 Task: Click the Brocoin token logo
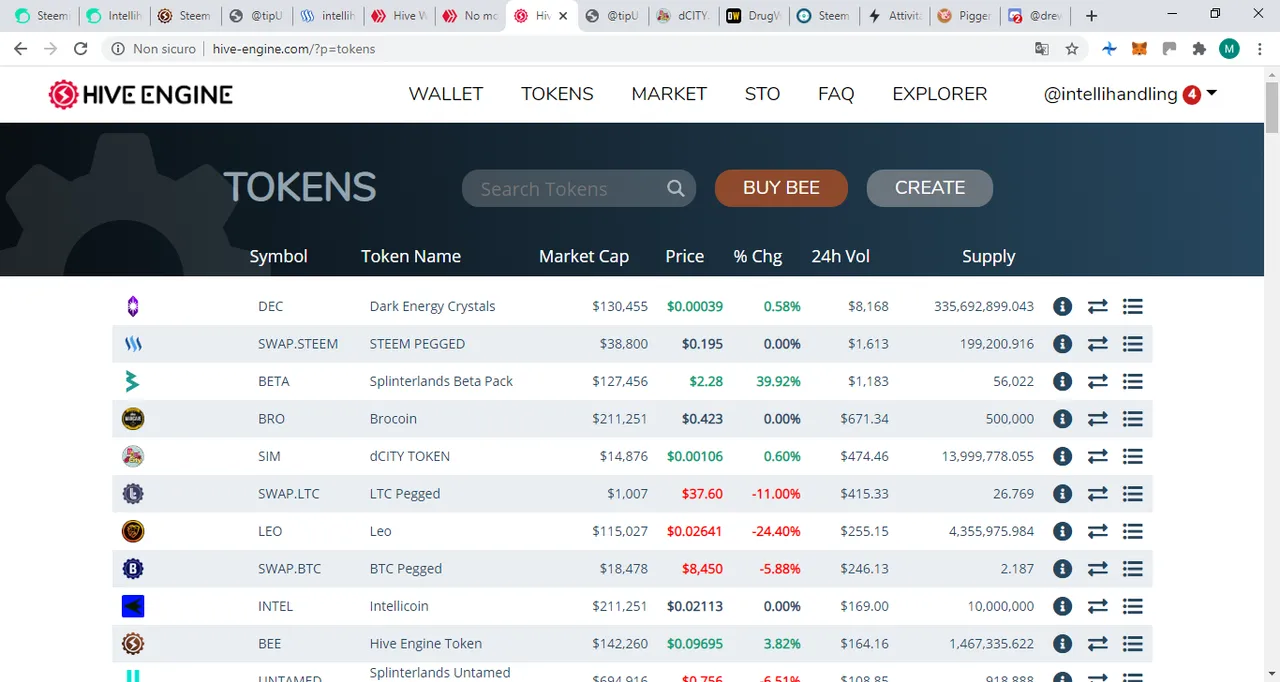[133, 419]
